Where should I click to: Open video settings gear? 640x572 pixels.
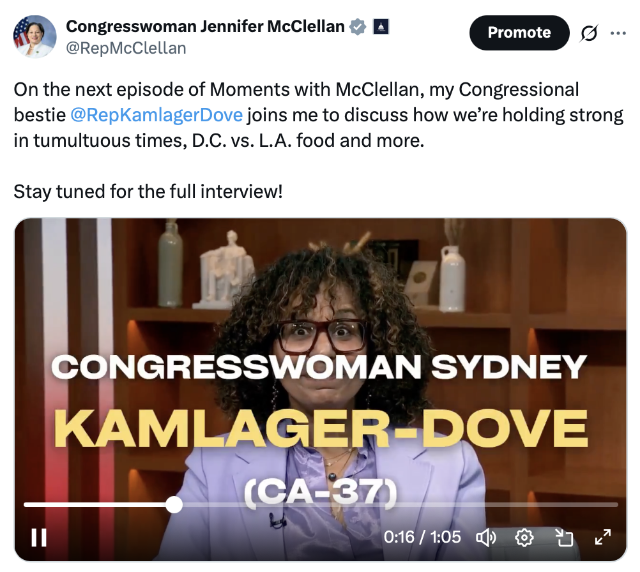tap(524, 538)
